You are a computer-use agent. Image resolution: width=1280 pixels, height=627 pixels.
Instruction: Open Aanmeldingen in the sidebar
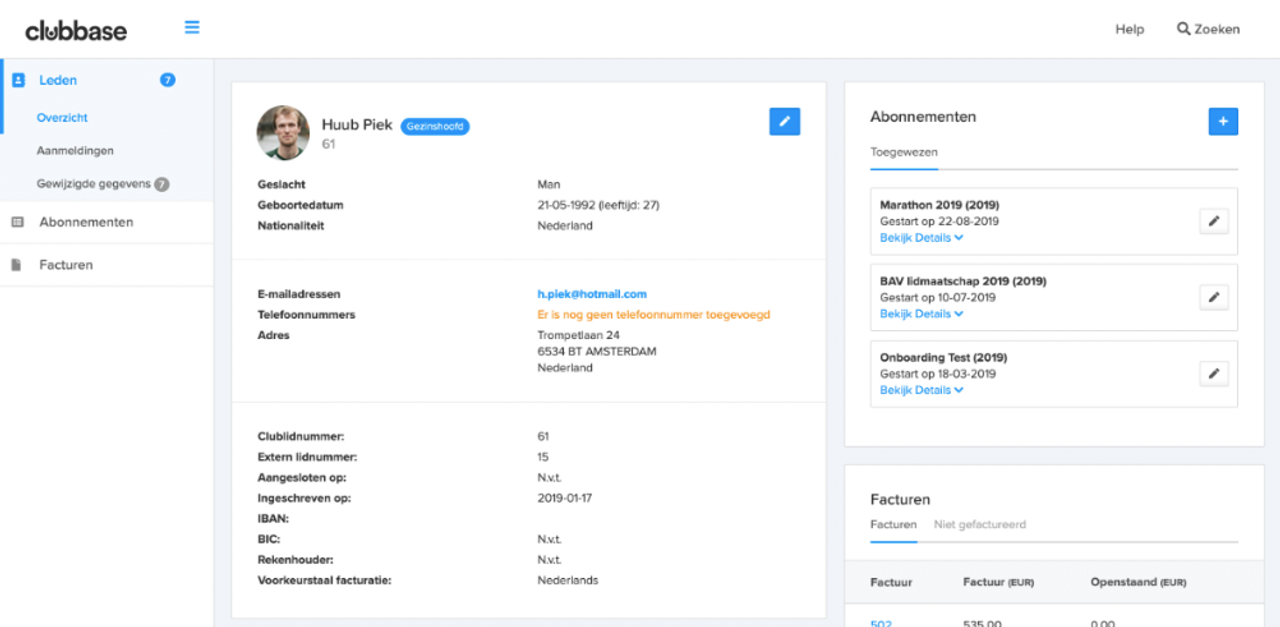click(x=75, y=151)
